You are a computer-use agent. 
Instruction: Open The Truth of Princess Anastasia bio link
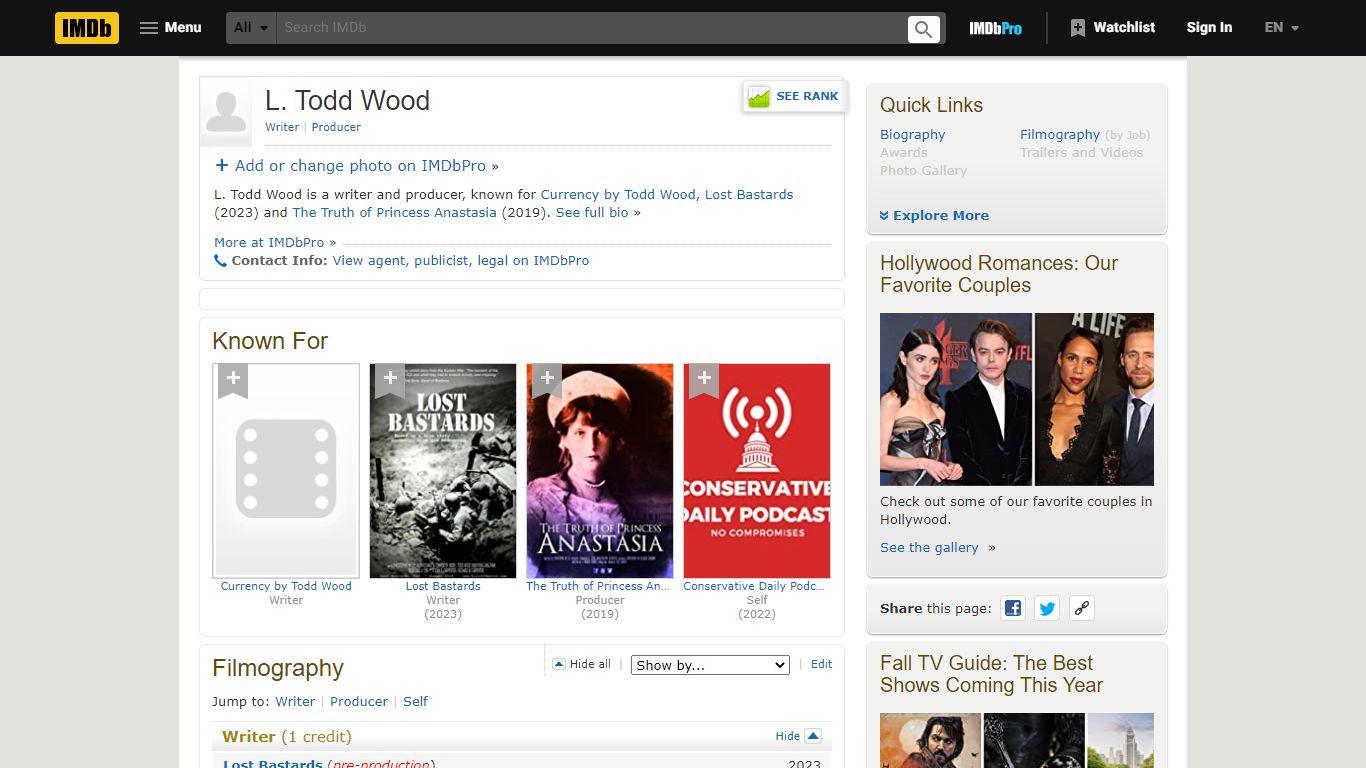pos(394,213)
